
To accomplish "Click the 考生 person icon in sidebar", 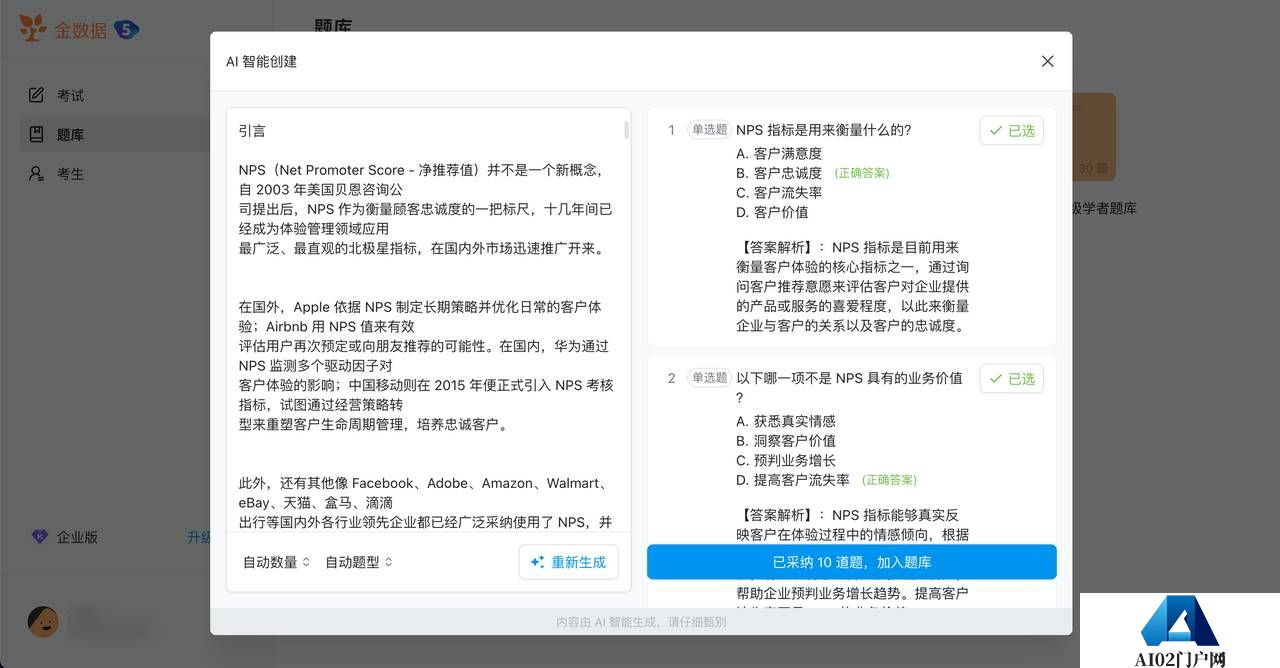I will click(x=37, y=173).
